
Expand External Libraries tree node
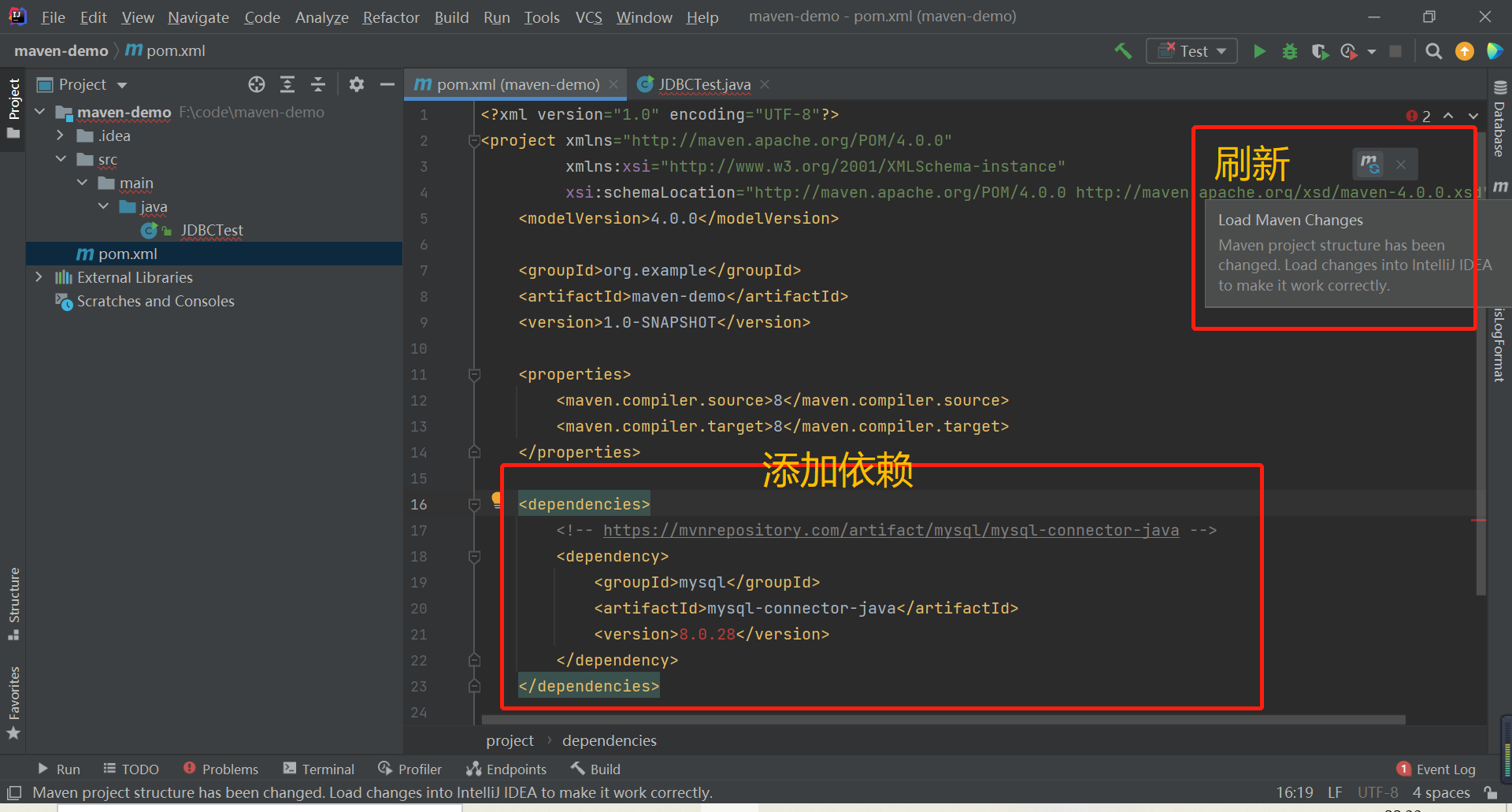tap(39, 277)
